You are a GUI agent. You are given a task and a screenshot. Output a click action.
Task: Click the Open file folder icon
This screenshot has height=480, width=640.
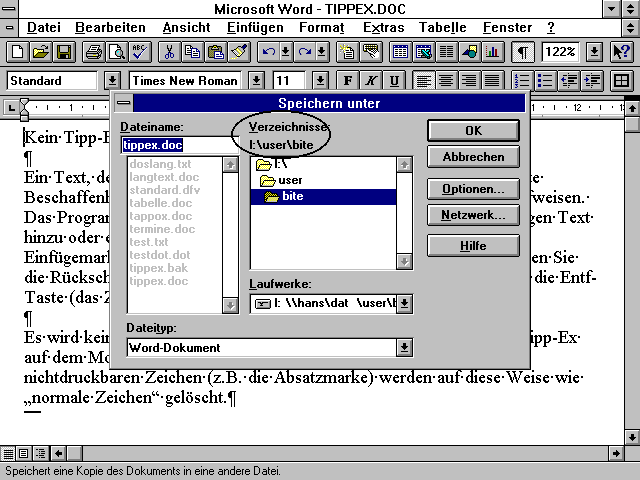[40, 52]
